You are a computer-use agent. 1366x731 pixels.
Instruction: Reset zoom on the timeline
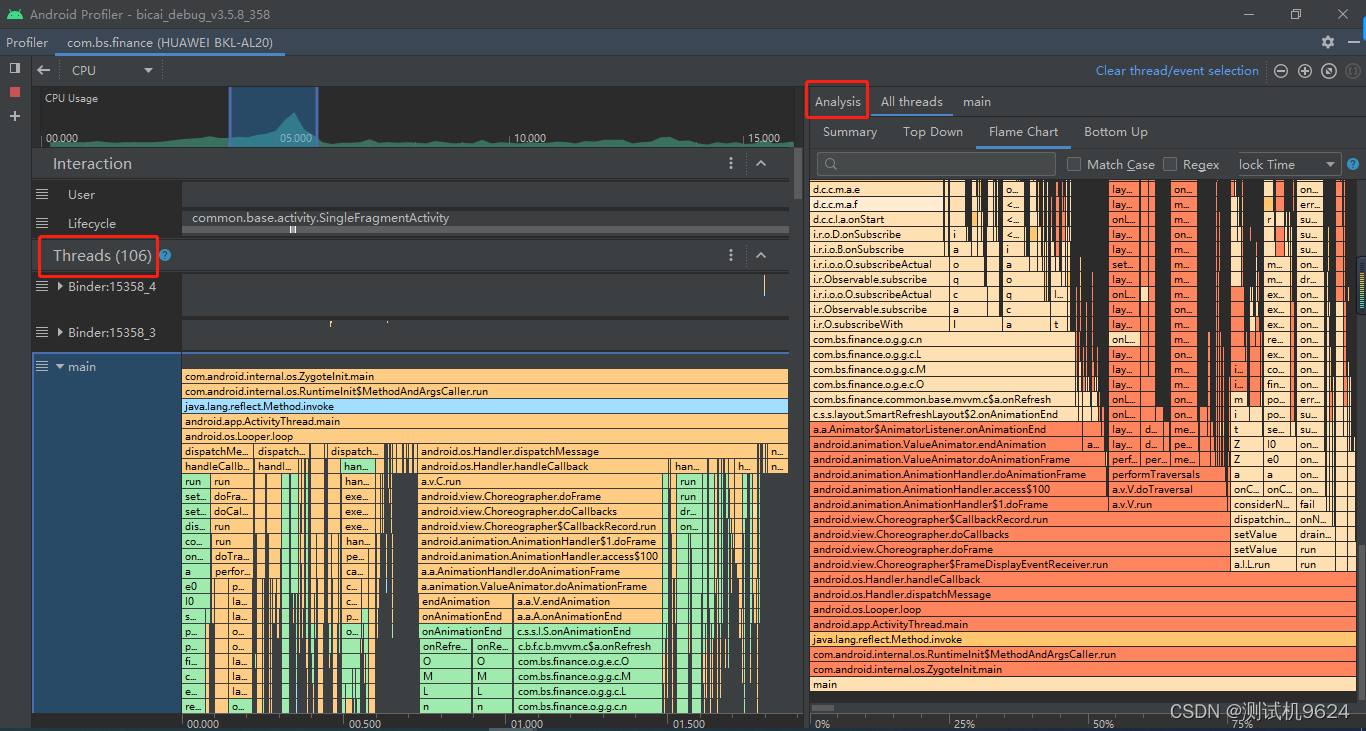coord(1329,71)
